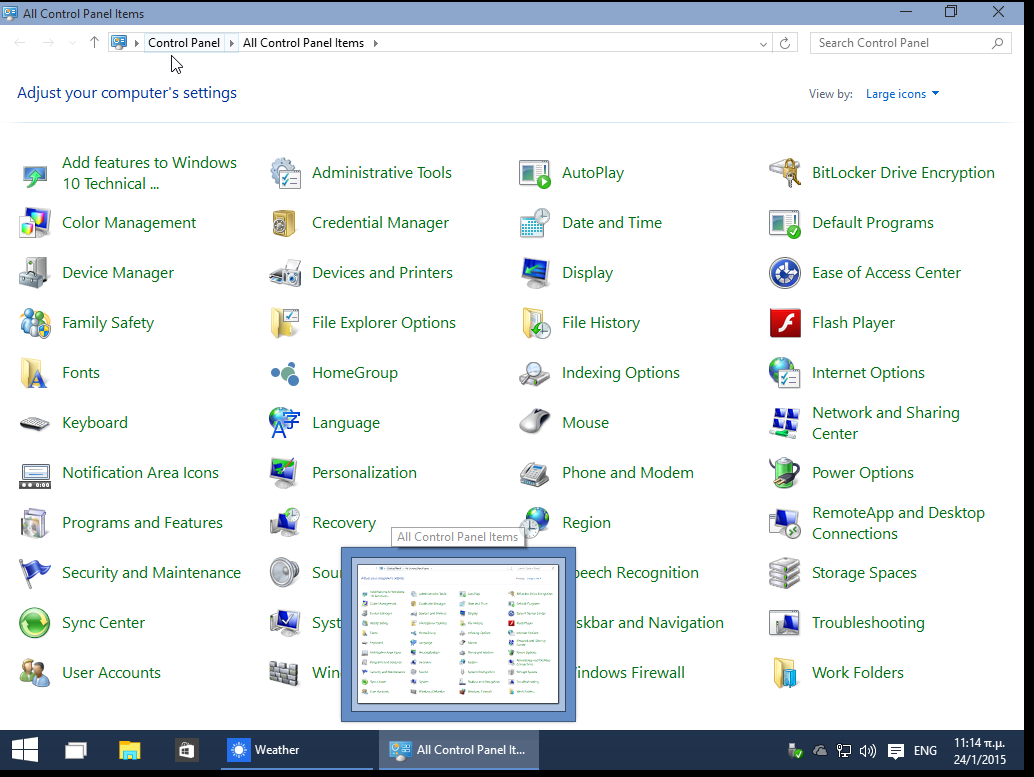Open File Explorer from the taskbar
This screenshot has height=777, width=1034.
[130, 750]
